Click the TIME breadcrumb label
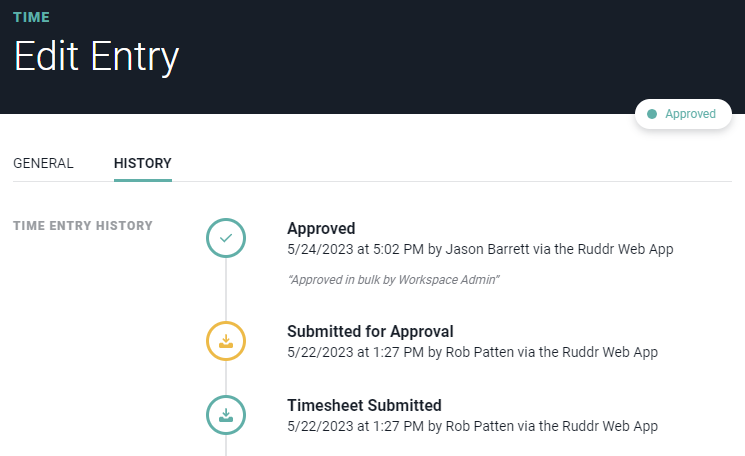 [31, 18]
